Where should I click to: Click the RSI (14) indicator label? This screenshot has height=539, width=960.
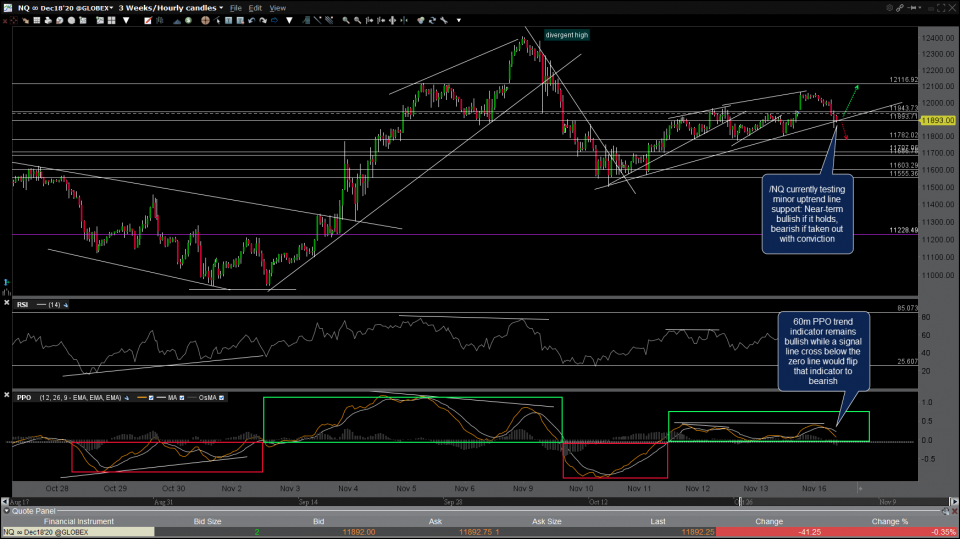click(x=38, y=304)
